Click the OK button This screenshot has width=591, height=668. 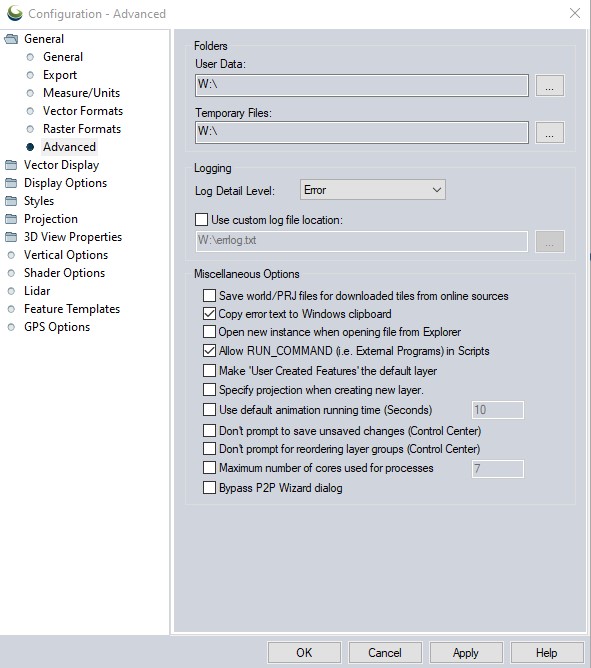click(304, 653)
